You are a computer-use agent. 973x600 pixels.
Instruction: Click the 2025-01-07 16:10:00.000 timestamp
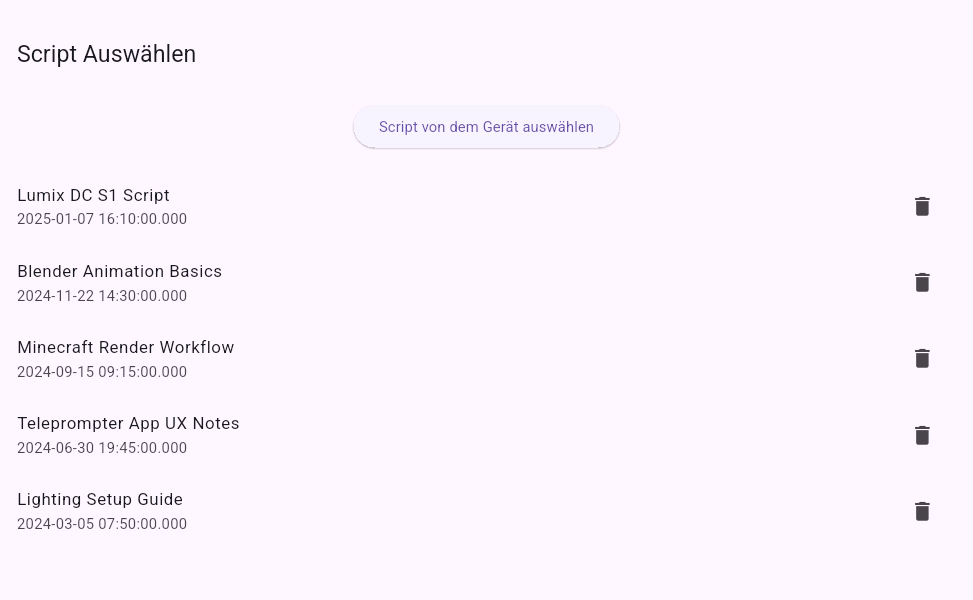(102, 219)
